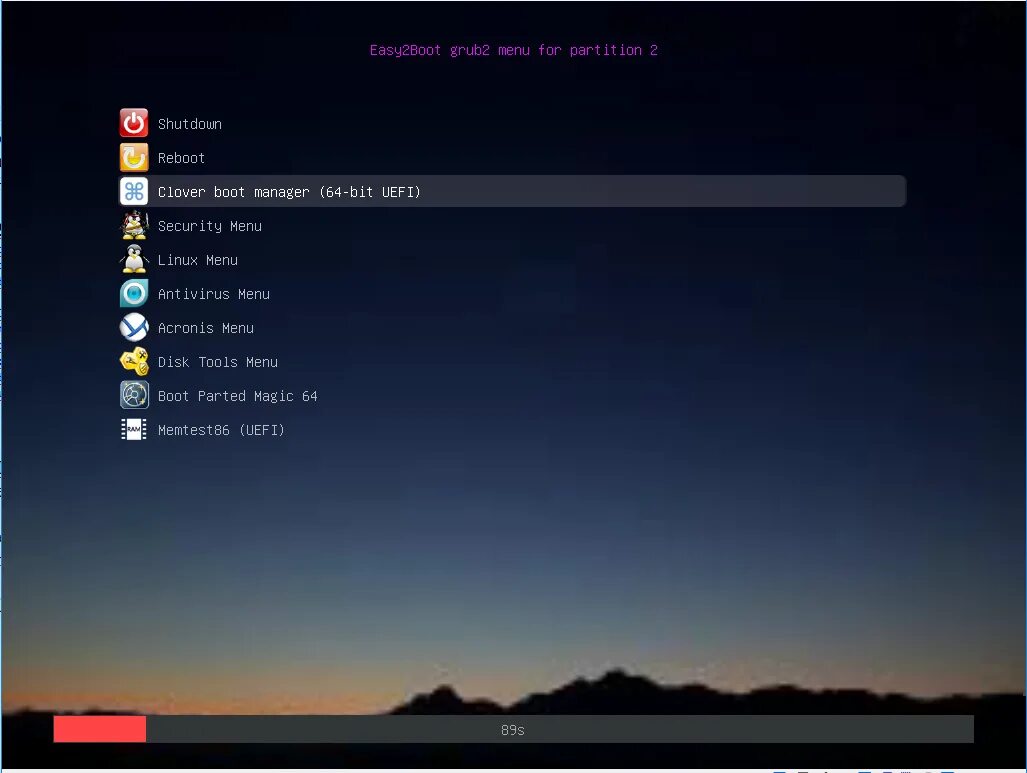1027x773 pixels.
Task: Open the Linux Menu entry
Action: point(198,260)
